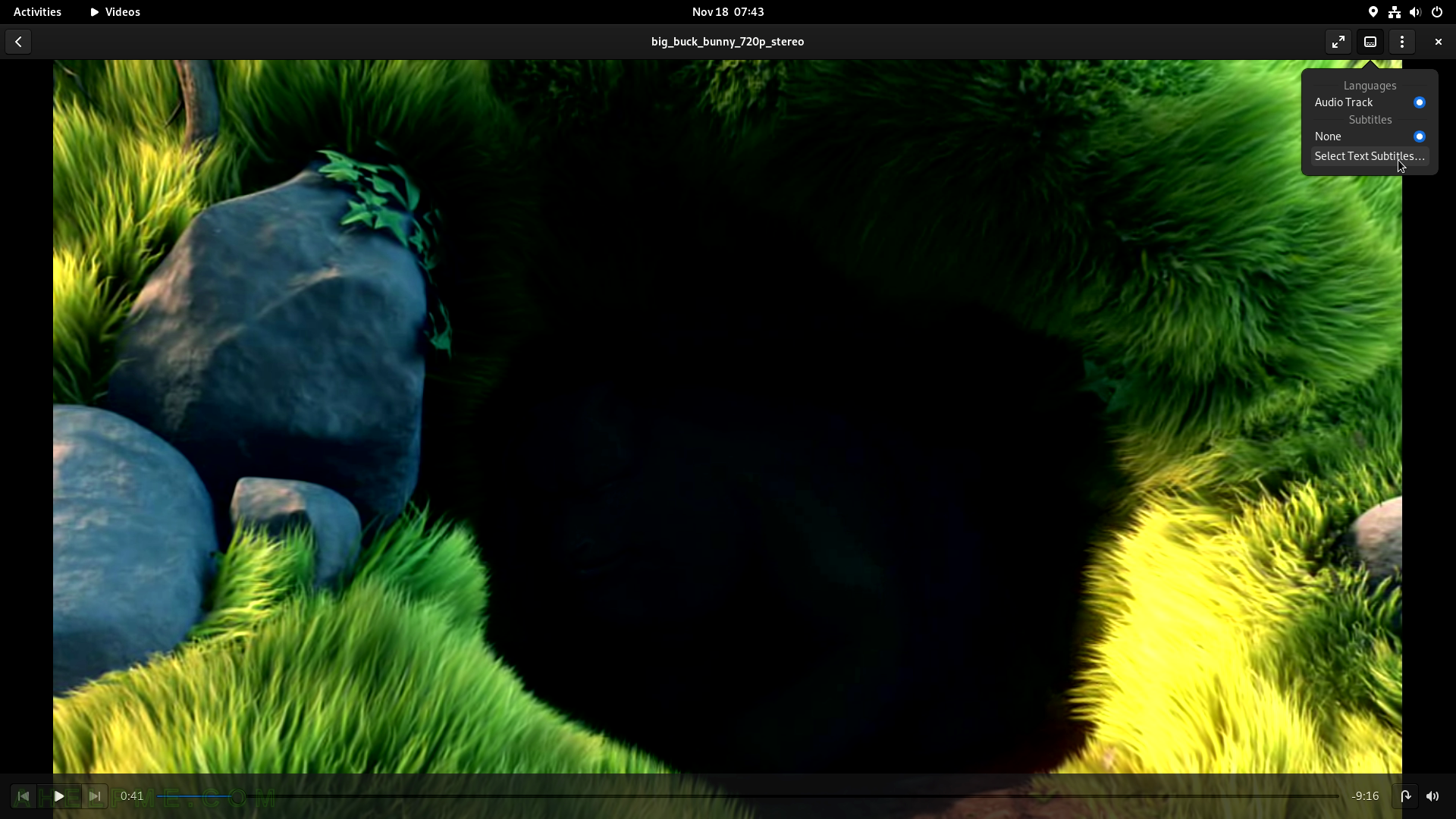The height and width of the screenshot is (819, 1456).
Task: Open the Videos app menu in top bar
Action: 115,12
